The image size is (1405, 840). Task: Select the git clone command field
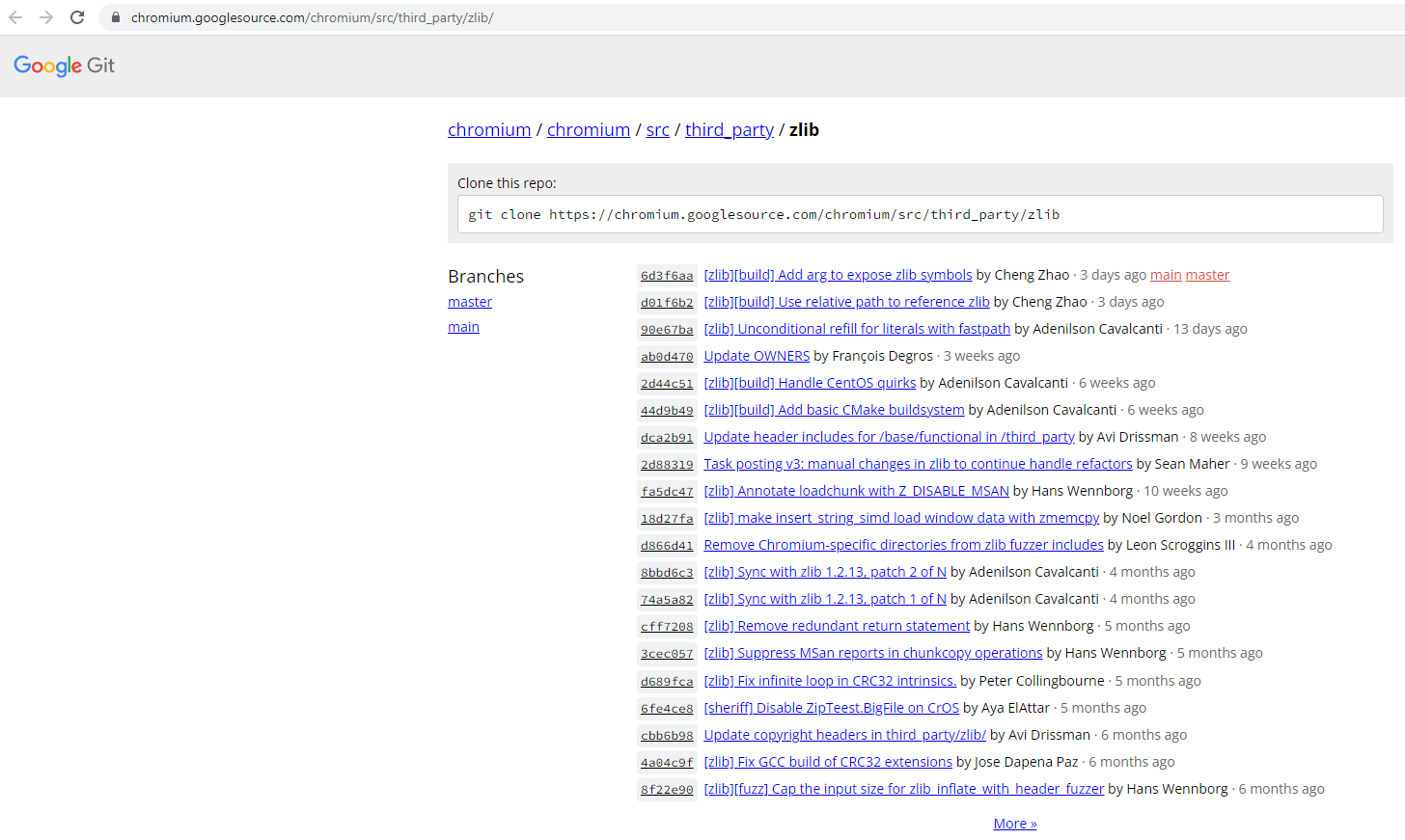tap(920, 214)
